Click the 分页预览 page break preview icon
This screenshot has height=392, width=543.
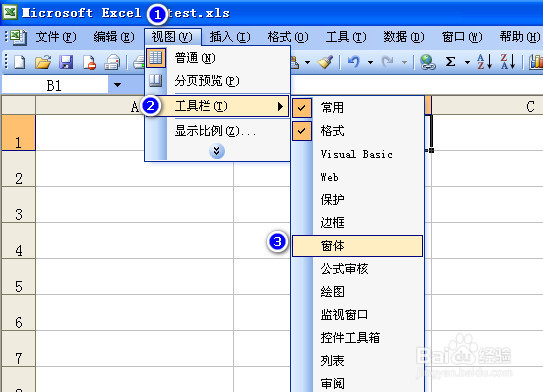[x=155, y=80]
